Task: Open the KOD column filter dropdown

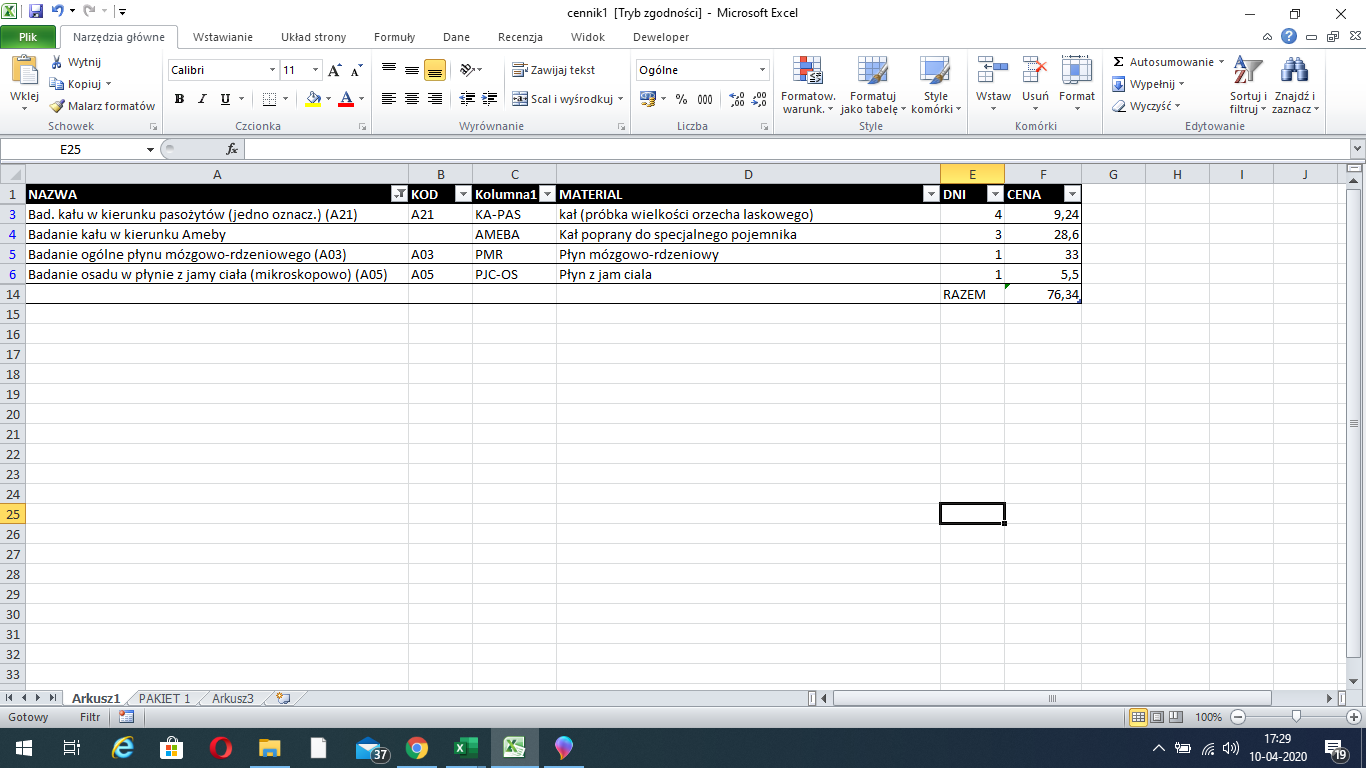Action: pyautogui.click(x=463, y=195)
